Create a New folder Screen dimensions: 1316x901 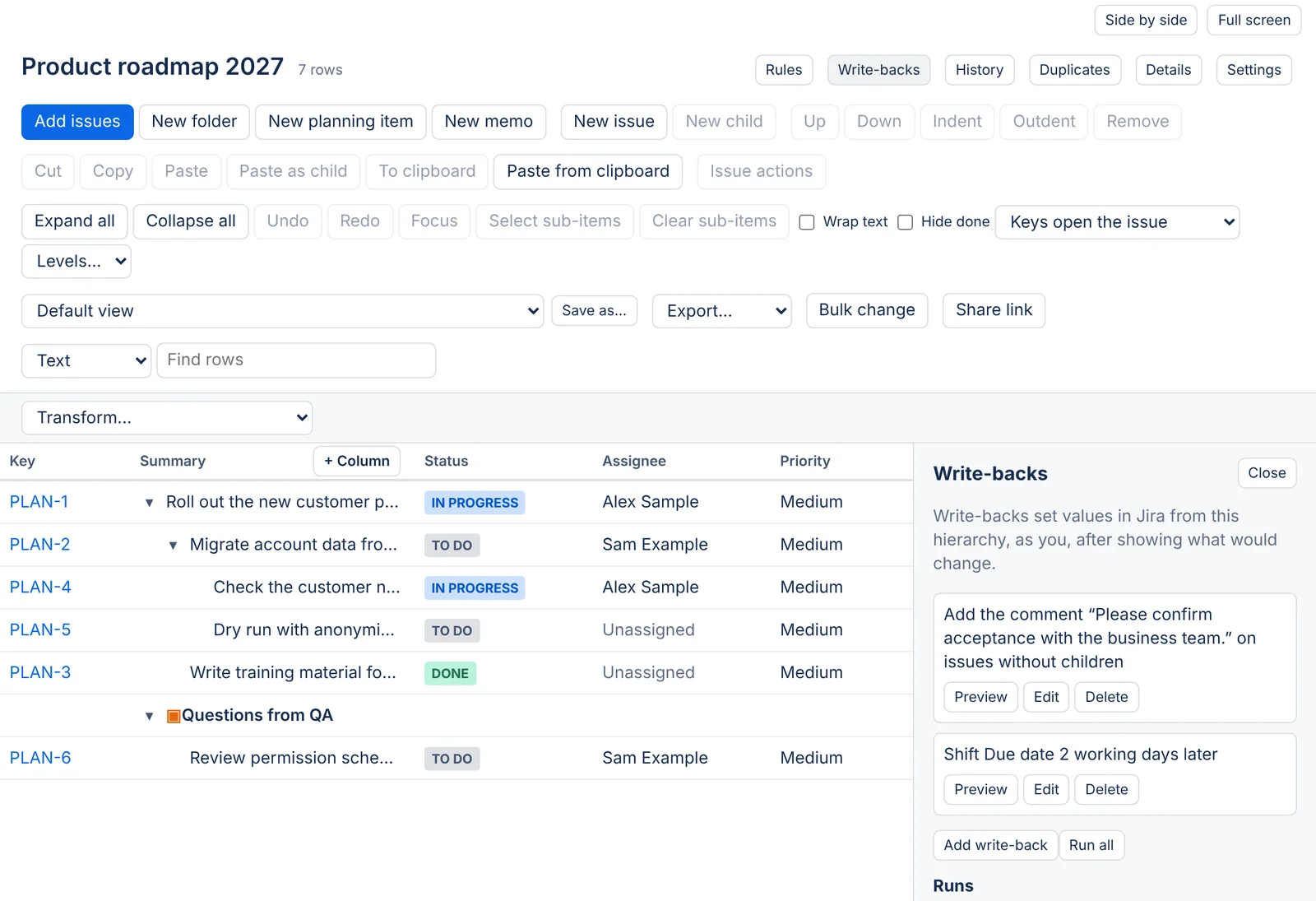point(194,122)
